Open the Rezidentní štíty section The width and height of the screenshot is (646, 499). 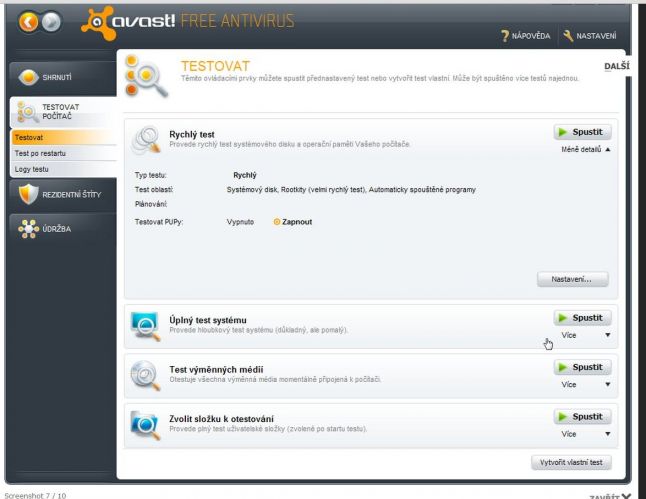(x=63, y=194)
